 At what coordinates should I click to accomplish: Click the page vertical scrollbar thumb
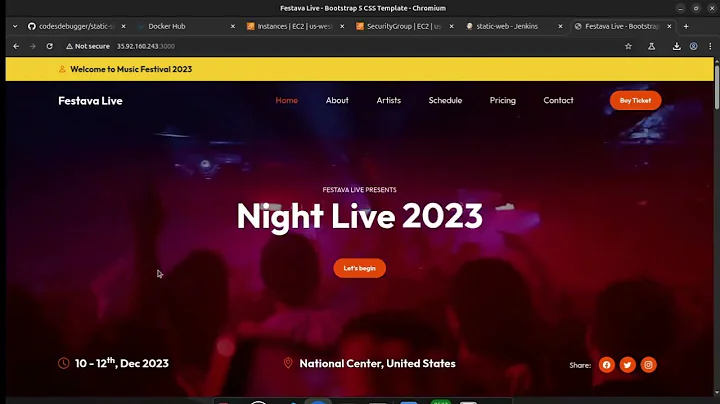[717, 86]
